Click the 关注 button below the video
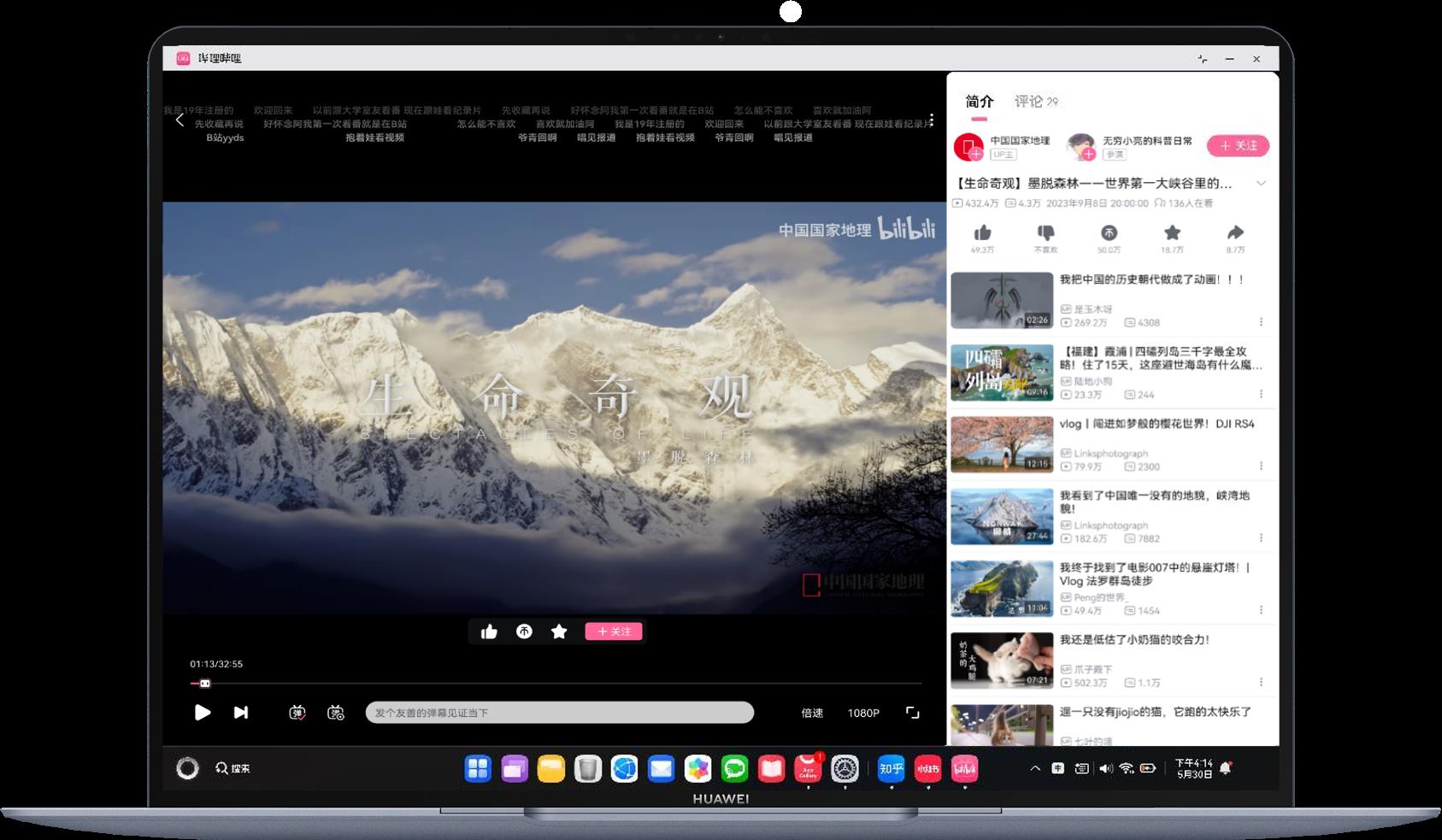Screen dimensions: 1442x840 click(614, 631)
